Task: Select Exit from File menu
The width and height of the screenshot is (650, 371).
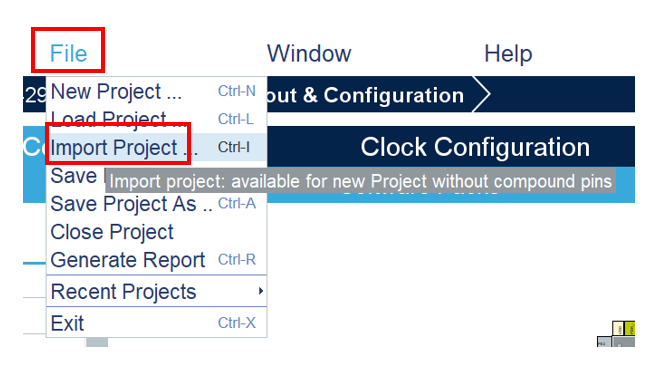Action: [x=157, y=323]
